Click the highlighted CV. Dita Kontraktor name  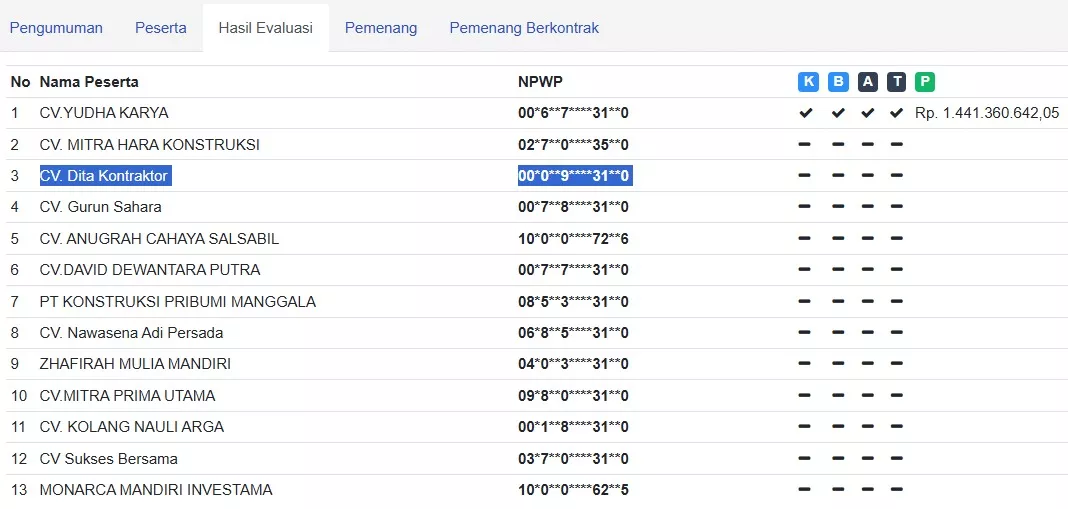[x=105, y=176]
